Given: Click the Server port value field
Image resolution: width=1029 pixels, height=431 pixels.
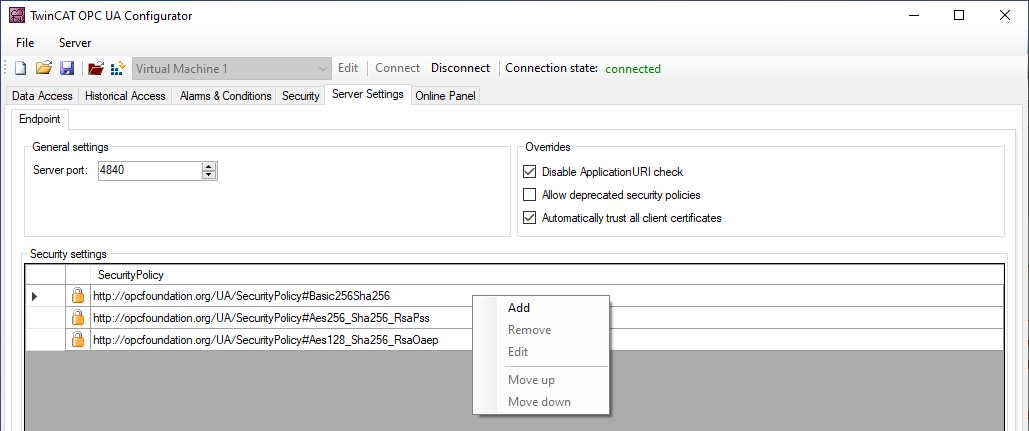Looking at the screenshot, I should (150, 171).
